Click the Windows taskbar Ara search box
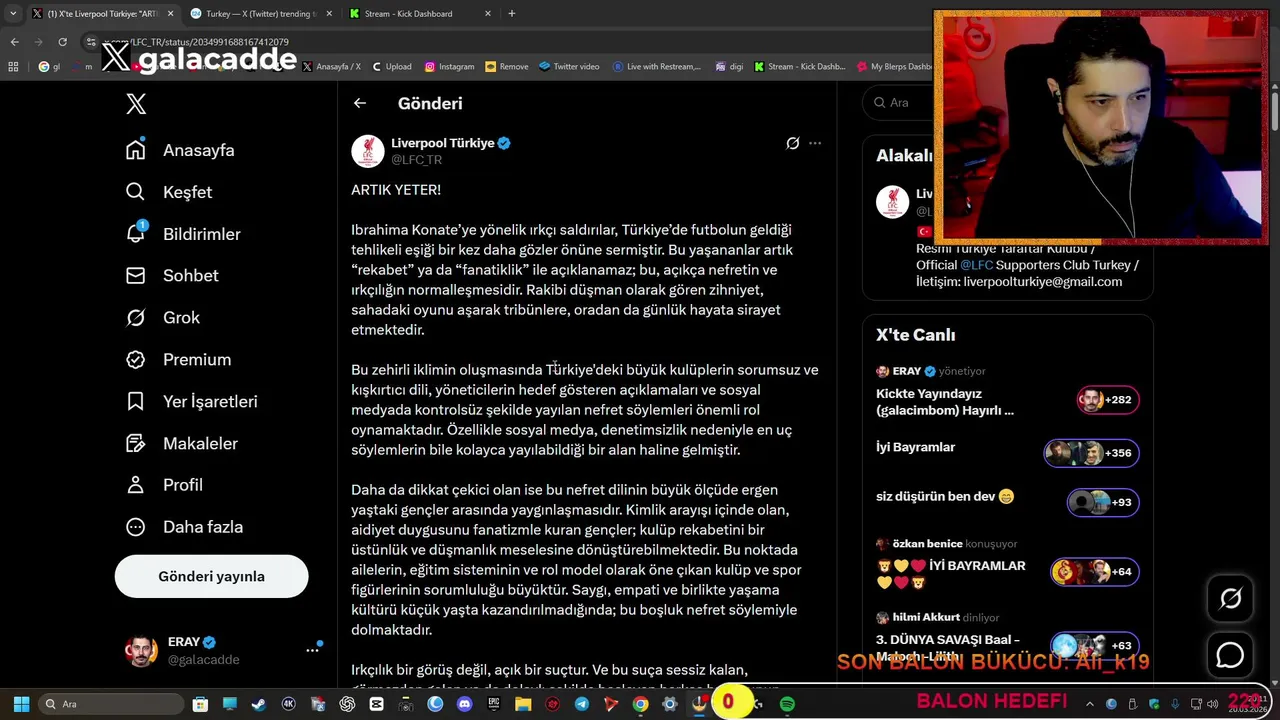 tap(110, 704)
